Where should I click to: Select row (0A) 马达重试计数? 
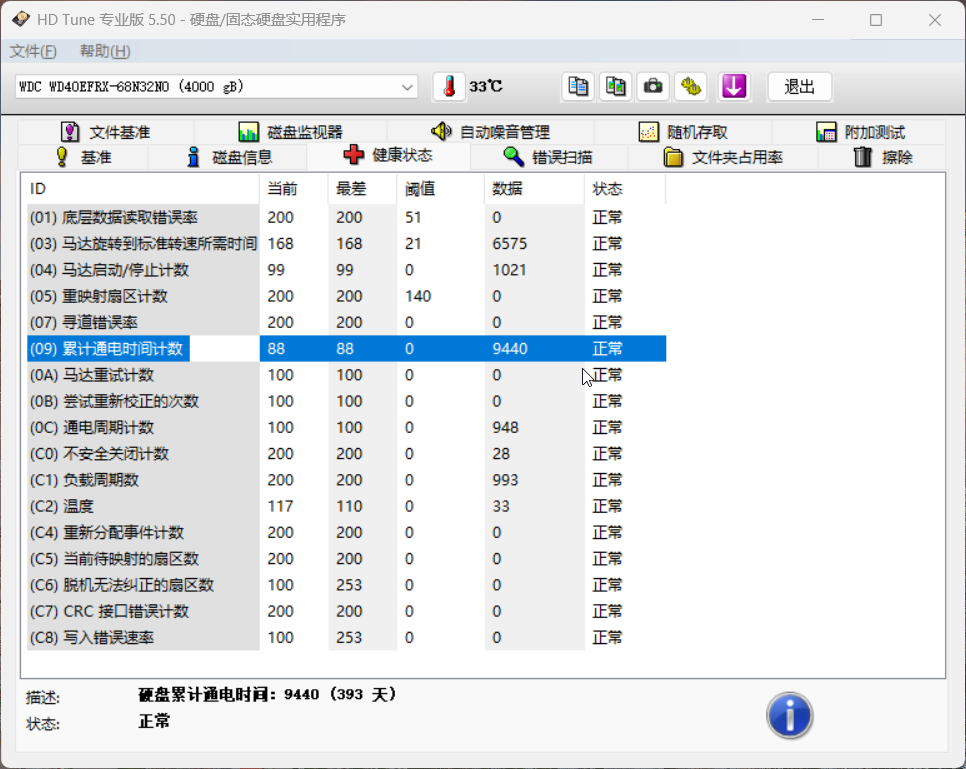pyautogui.click(x=347, y=375)
